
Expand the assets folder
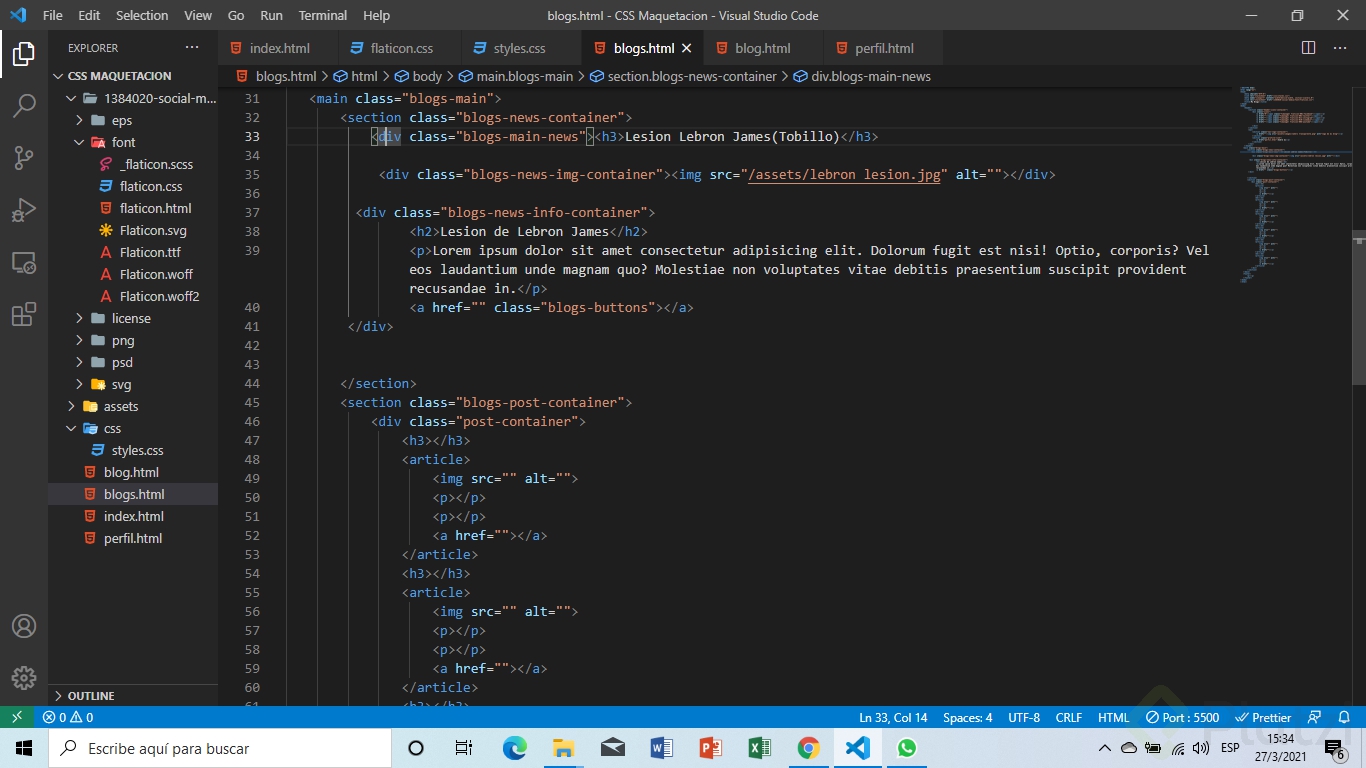120,406
